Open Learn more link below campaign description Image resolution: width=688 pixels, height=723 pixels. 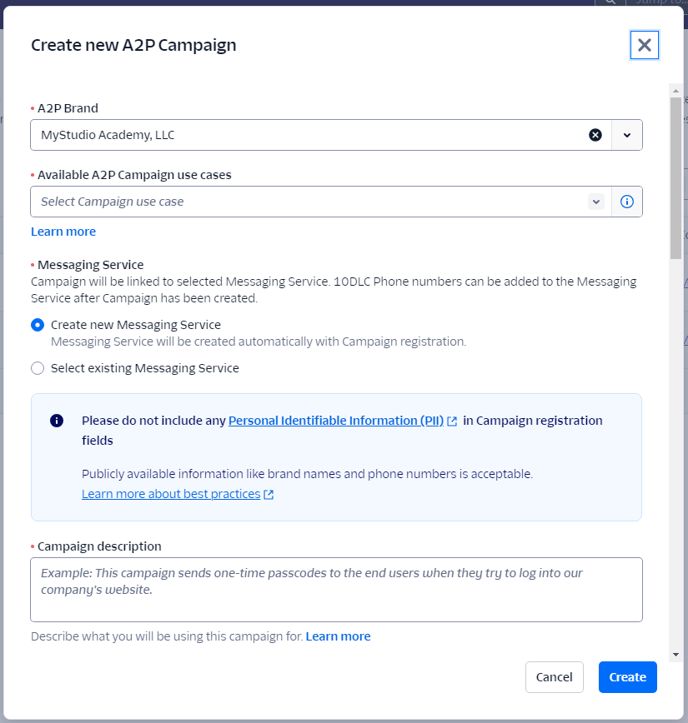click(338, 636)
